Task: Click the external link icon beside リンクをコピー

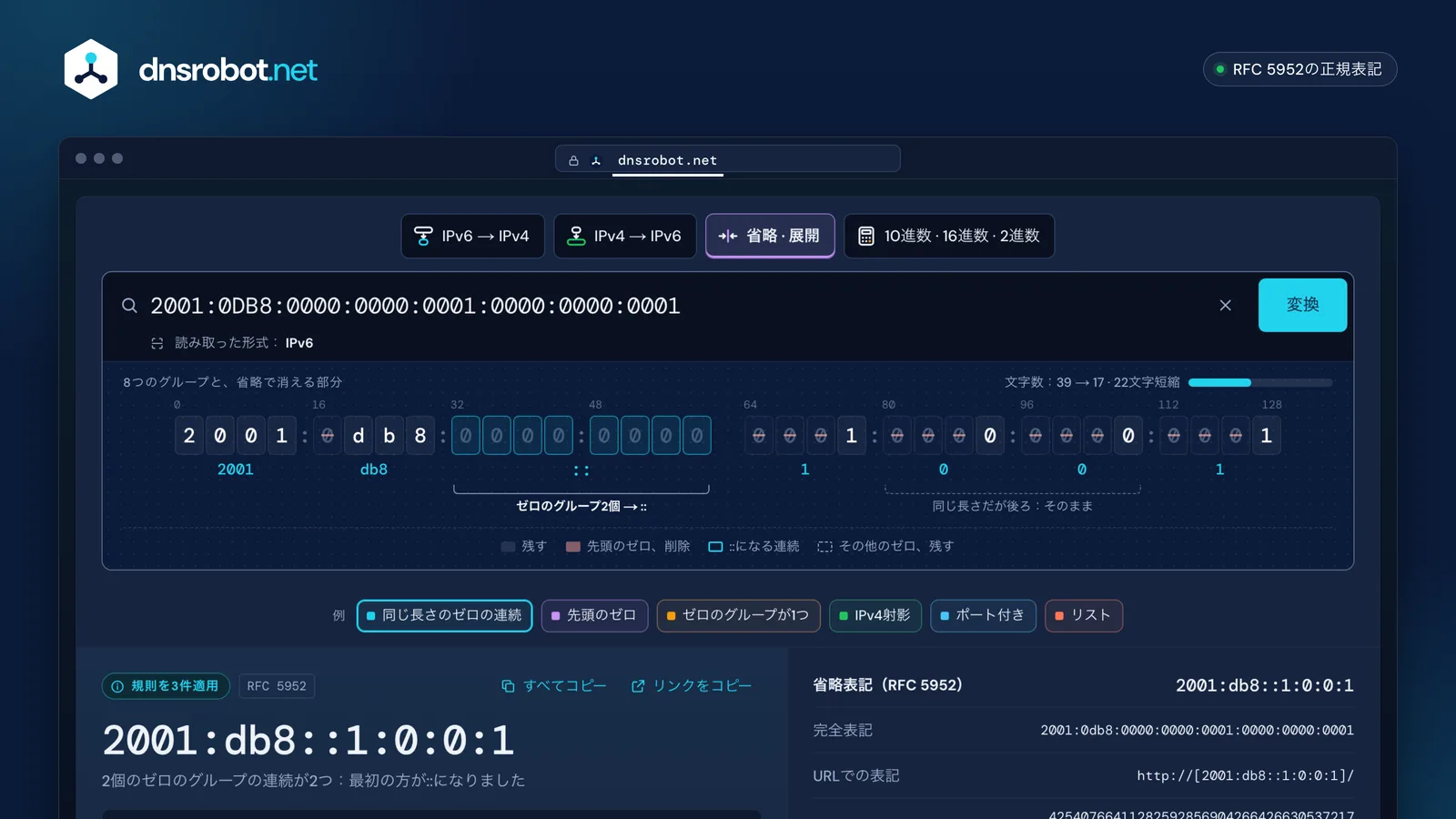Action: 638,686
